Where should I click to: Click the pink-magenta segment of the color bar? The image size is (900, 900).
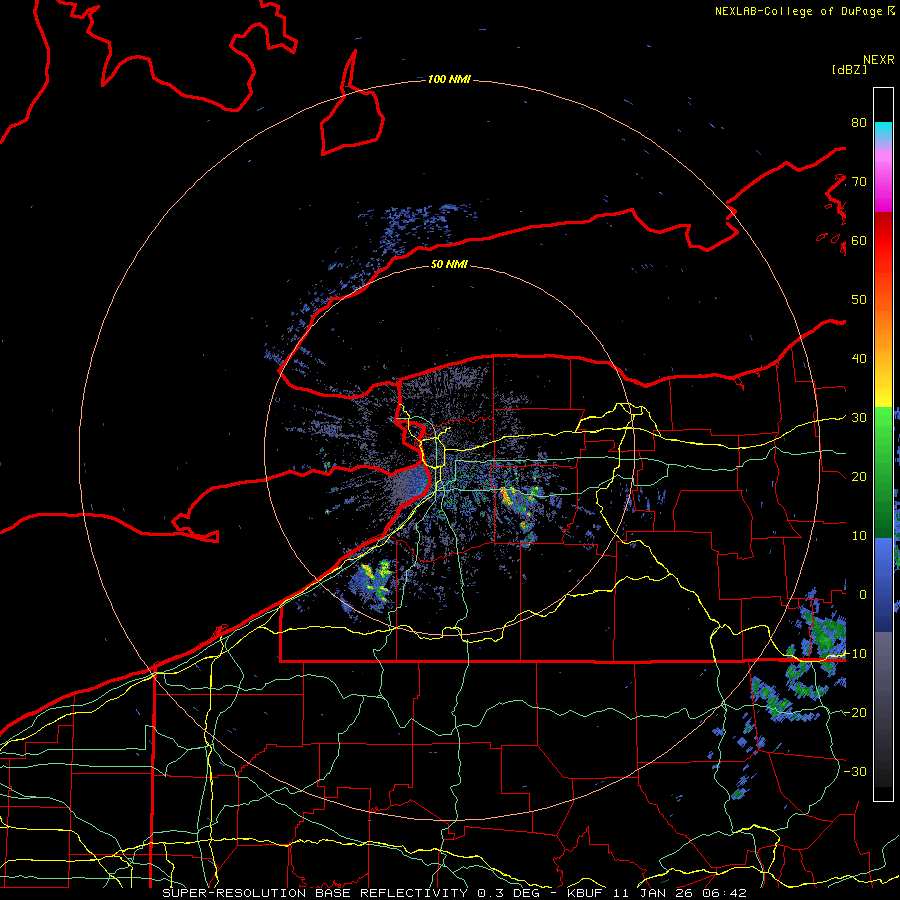point(883,178)
